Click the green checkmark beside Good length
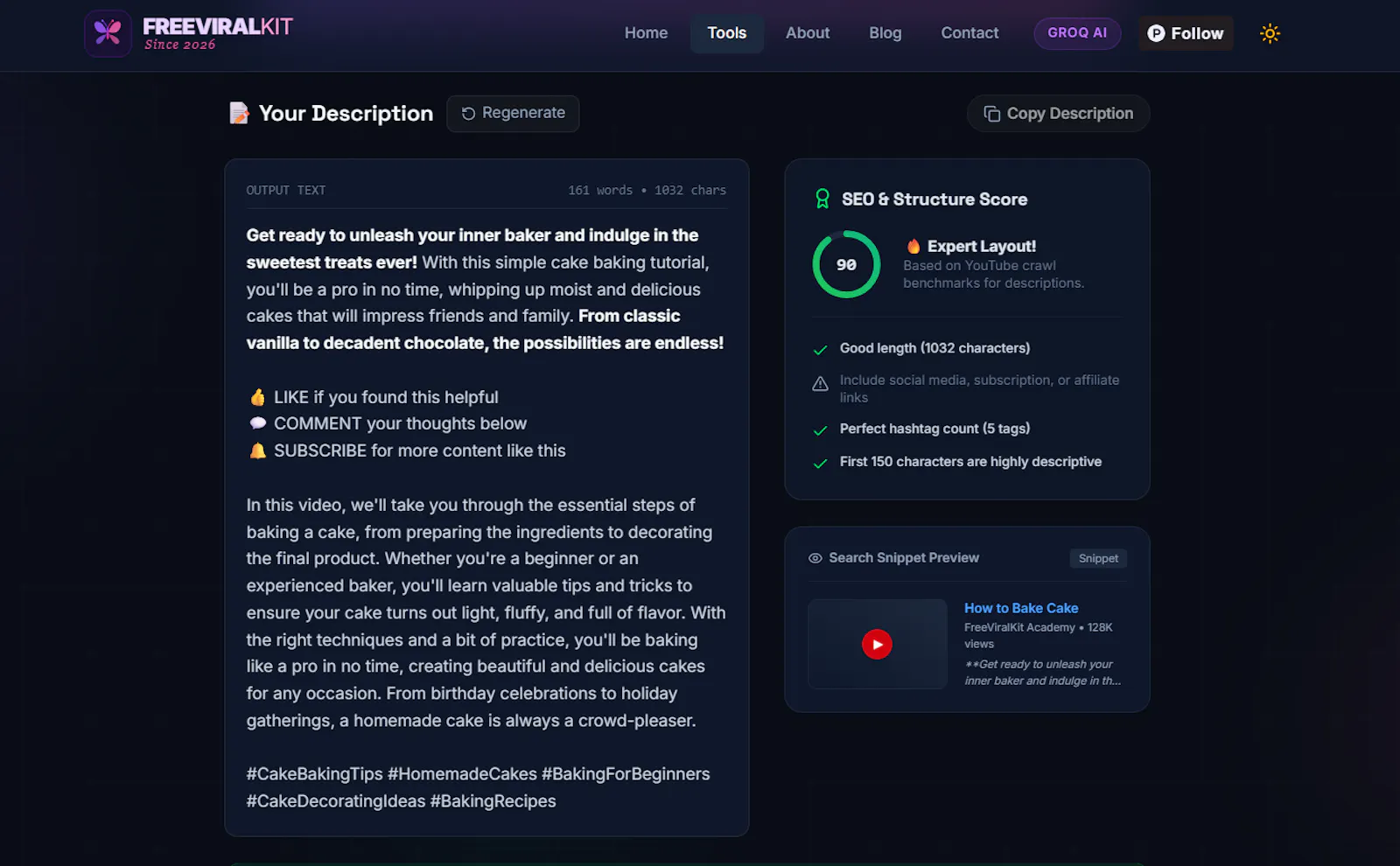1400x866 pixels. point(820,350)
